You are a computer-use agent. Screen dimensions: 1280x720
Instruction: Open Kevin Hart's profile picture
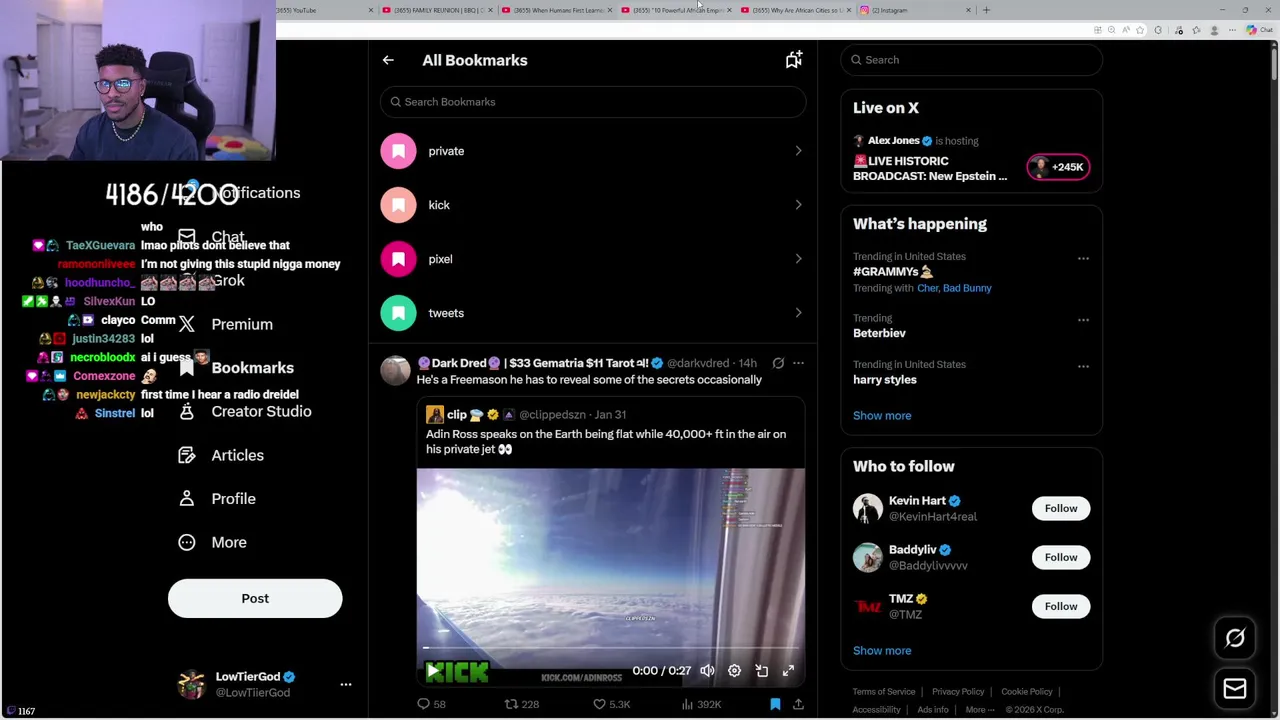pyautogui.click(x=868, y=508)
